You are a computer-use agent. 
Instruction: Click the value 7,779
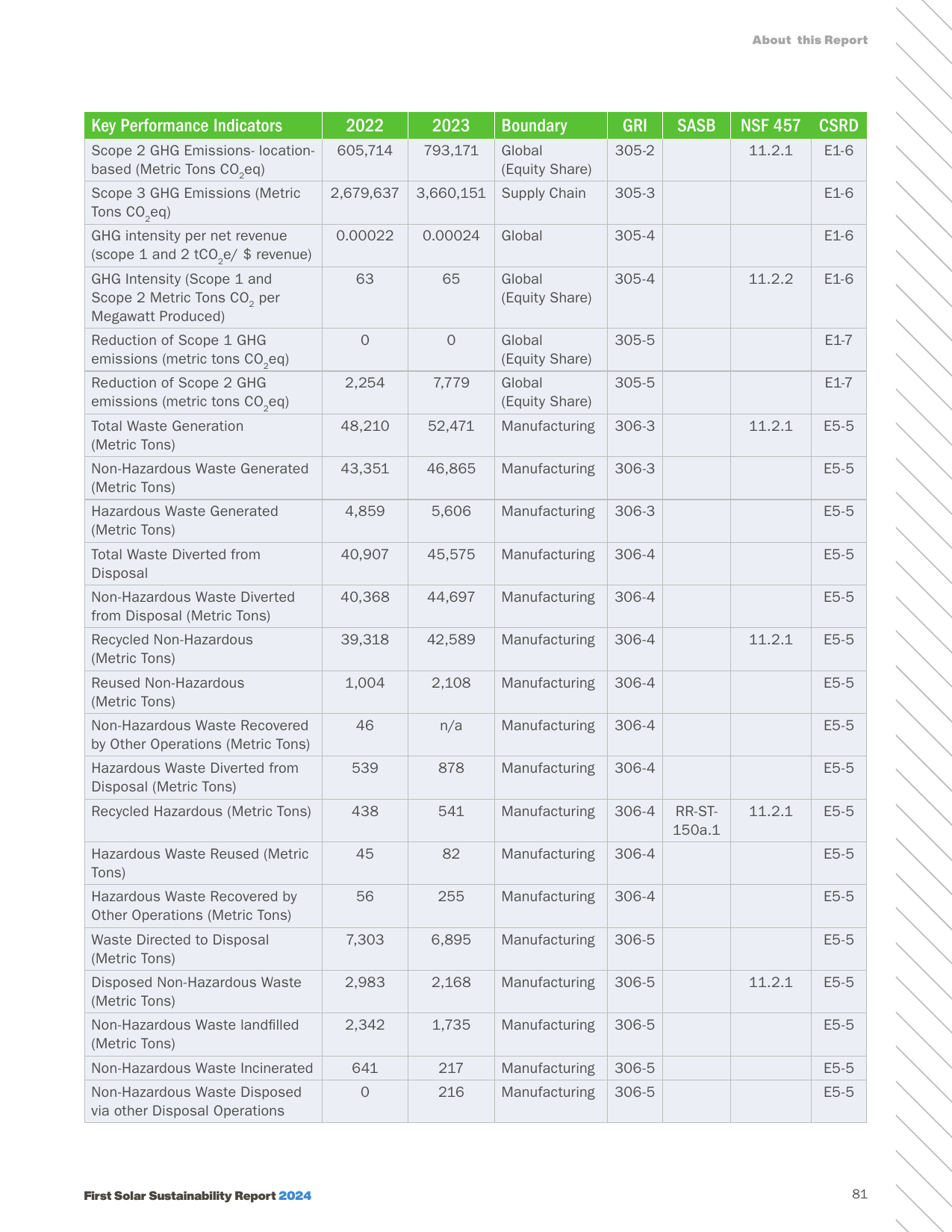pyautogui.click(x=451, y=382)
